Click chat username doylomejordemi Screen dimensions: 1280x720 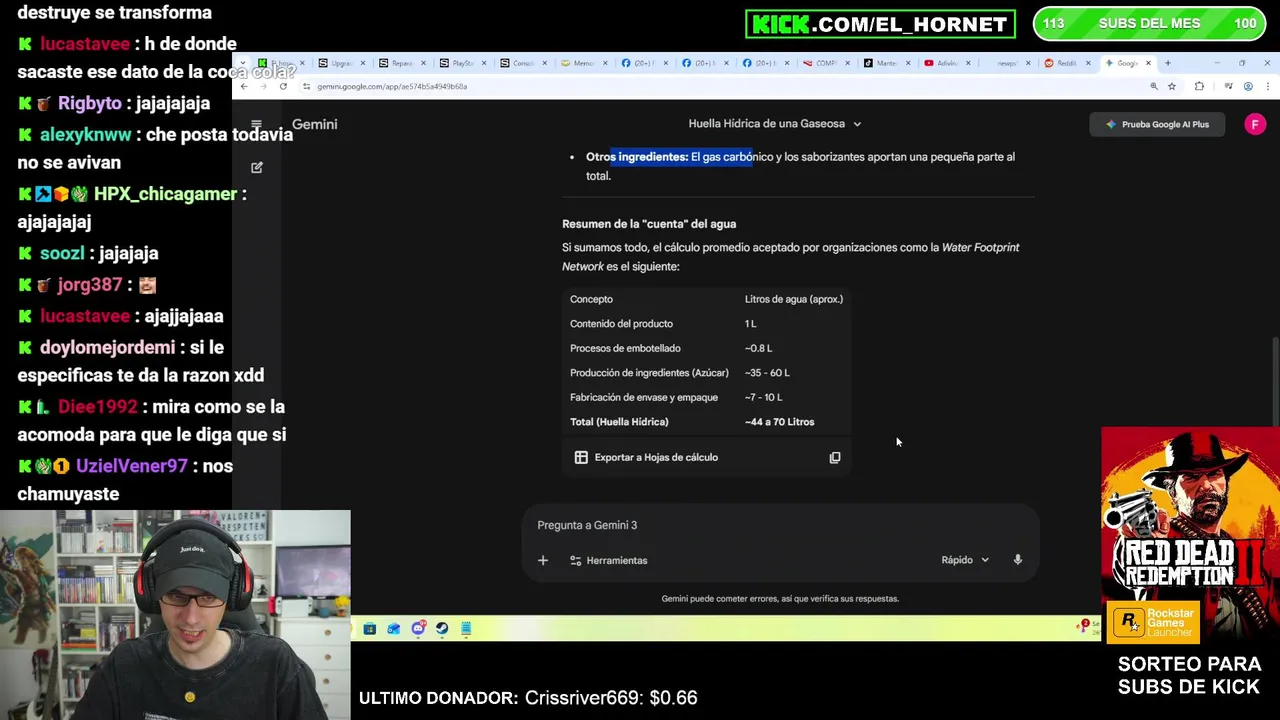pyautogui.click(x=107, y=348)
